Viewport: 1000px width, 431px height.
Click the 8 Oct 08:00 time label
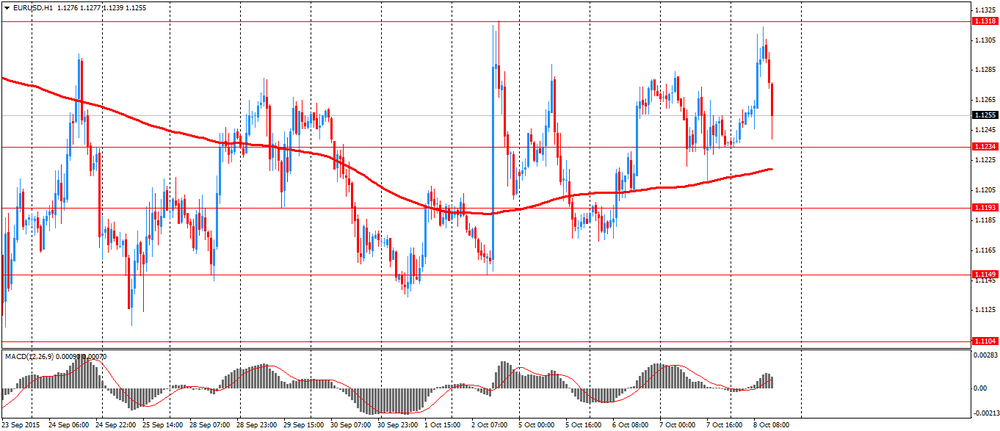coord(771,423)
